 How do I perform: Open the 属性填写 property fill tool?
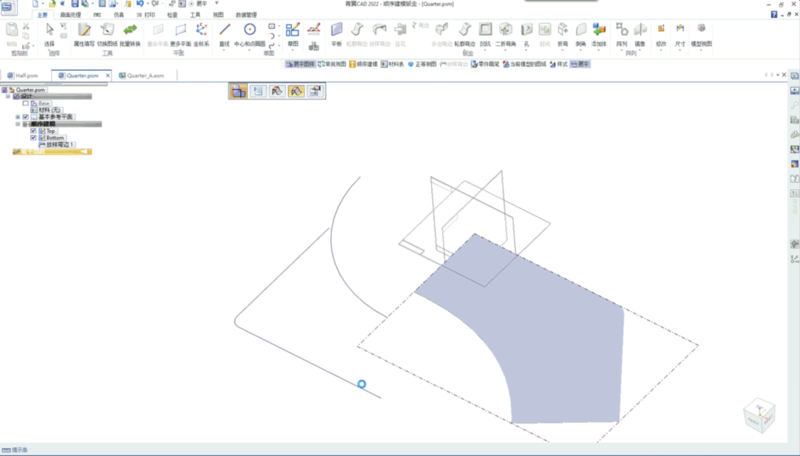[x=84, y=32]
